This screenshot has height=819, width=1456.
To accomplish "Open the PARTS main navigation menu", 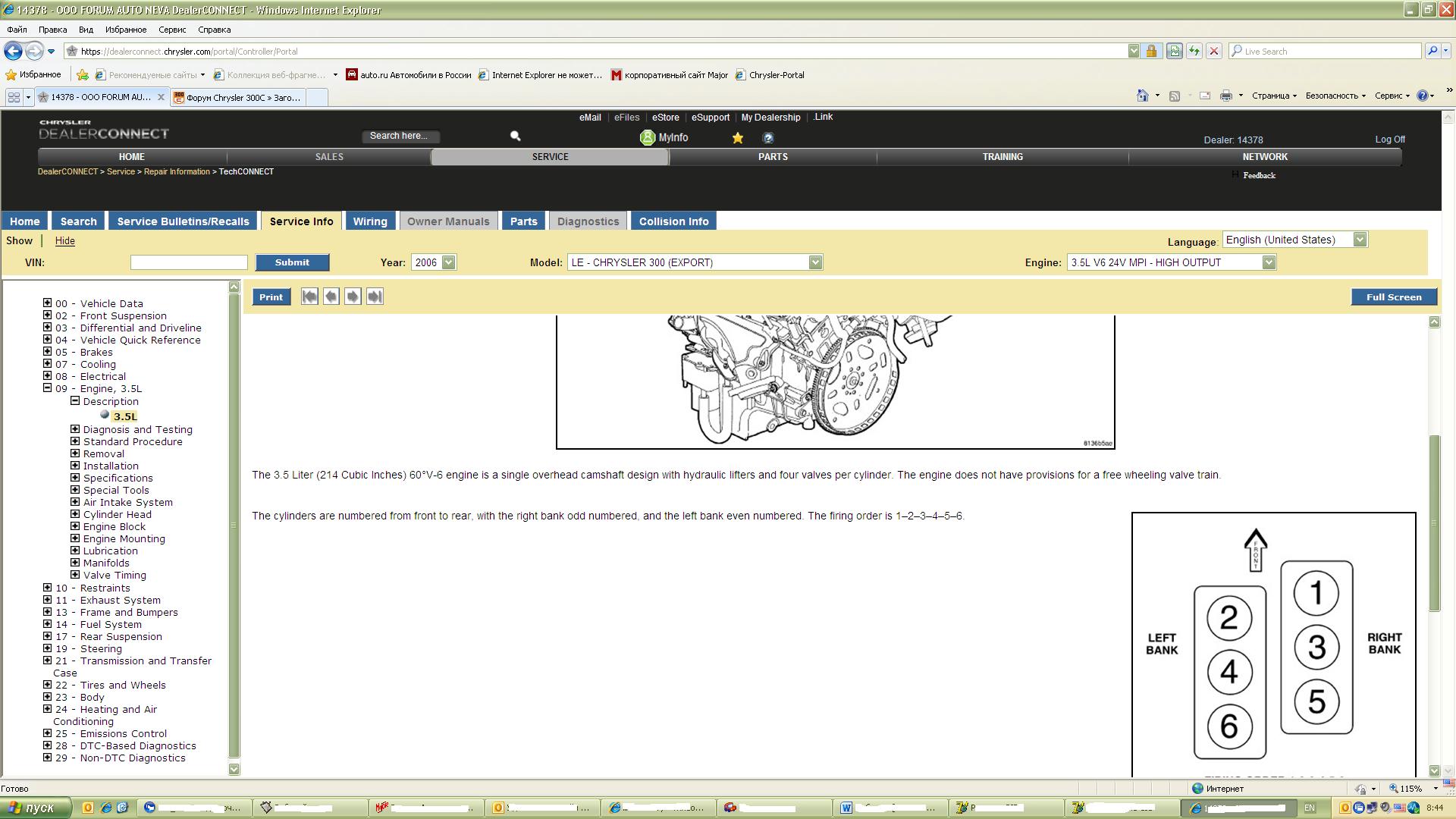I will 773,157.
